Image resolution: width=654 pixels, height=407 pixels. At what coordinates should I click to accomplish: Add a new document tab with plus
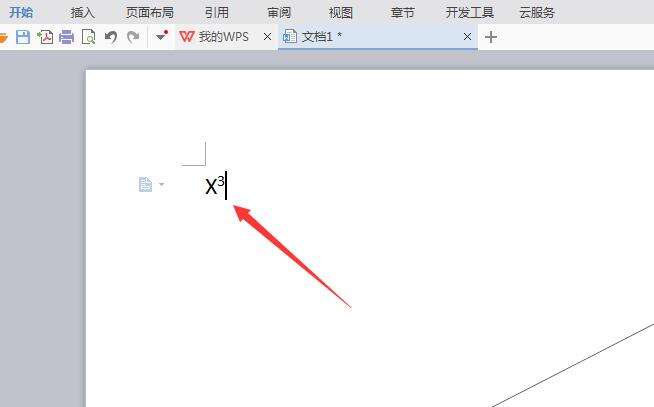pos(491,37)
